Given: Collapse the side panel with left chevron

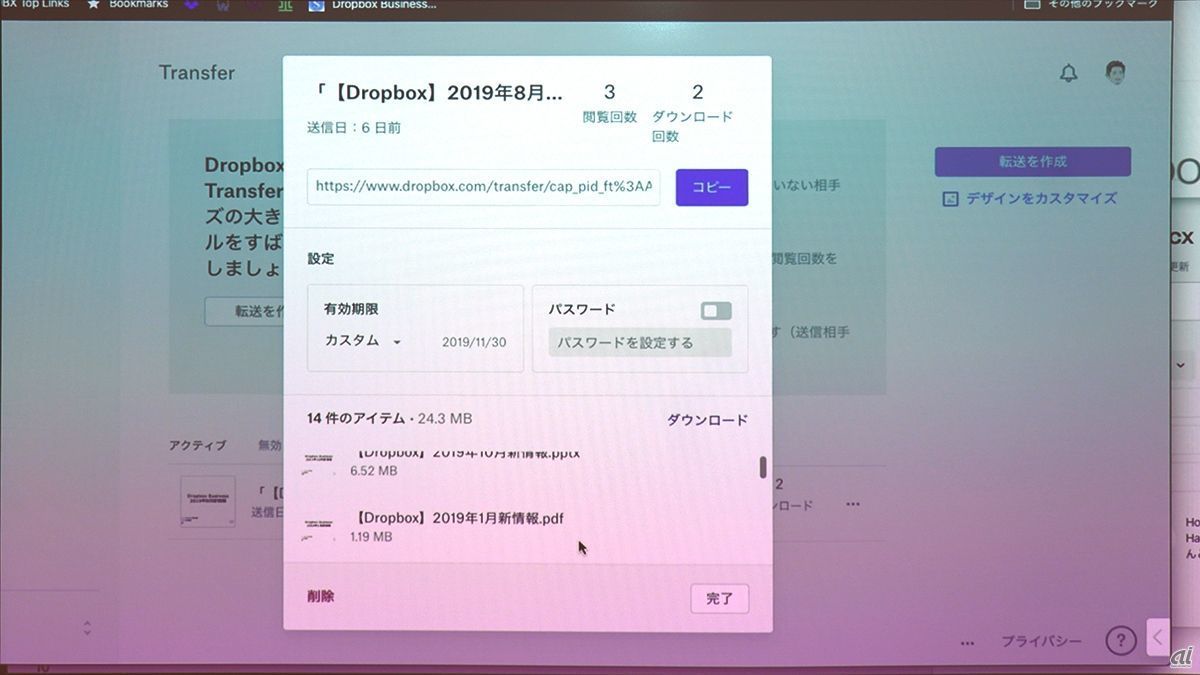Looking at the screenshot, I should click(x=1159, y=636).
